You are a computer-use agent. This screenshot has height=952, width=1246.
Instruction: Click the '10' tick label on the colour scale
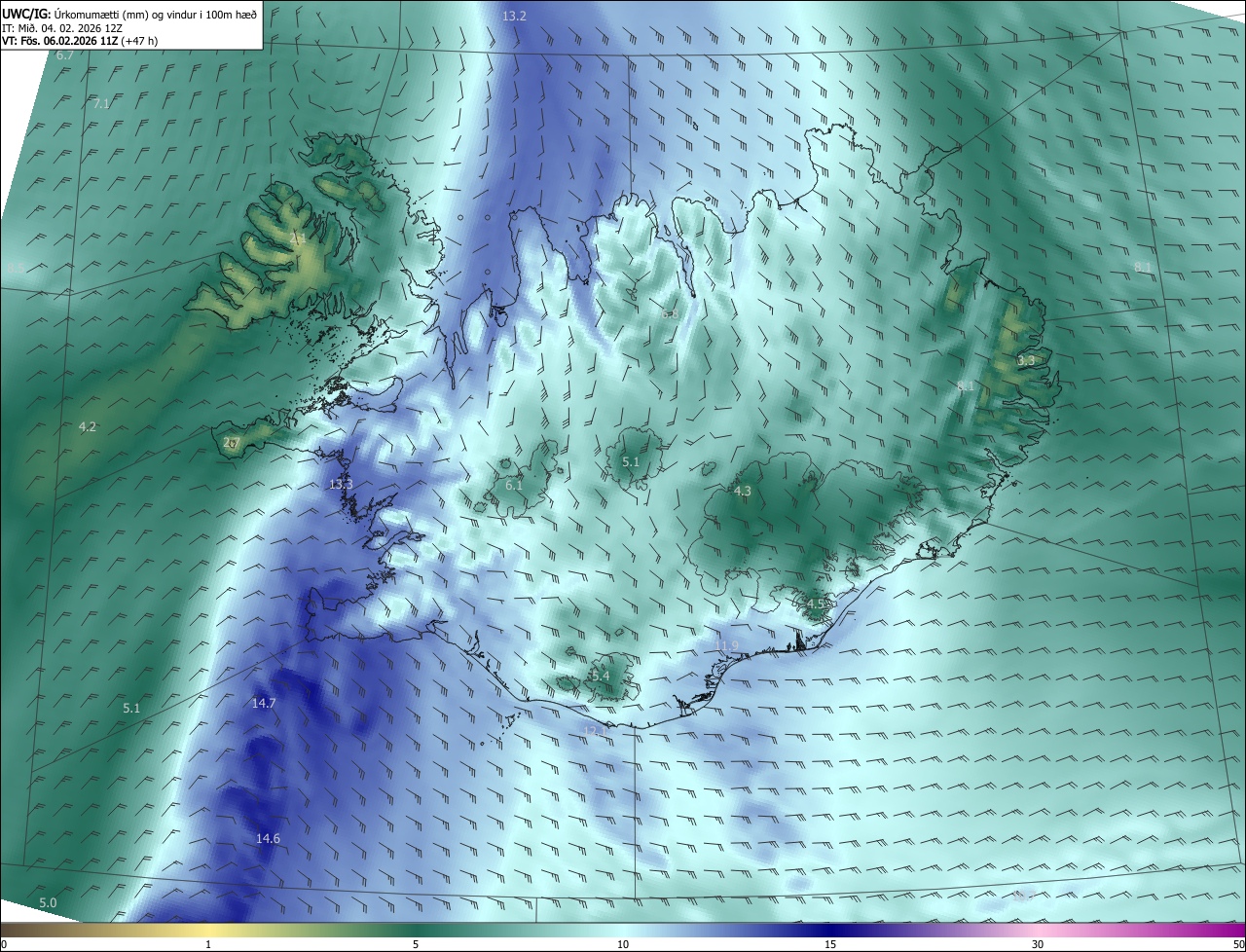coord(623,944)
